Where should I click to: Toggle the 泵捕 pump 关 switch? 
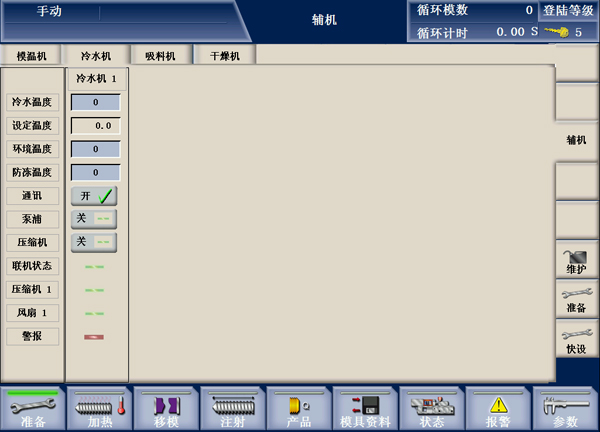pos(94,219)
